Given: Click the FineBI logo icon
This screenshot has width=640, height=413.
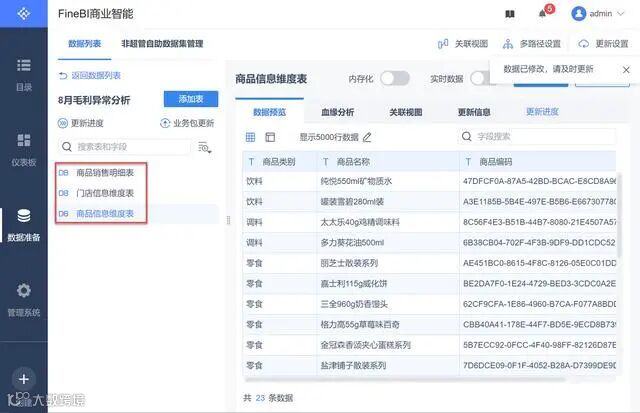Looking at the screenshot, I should [24, 13].
